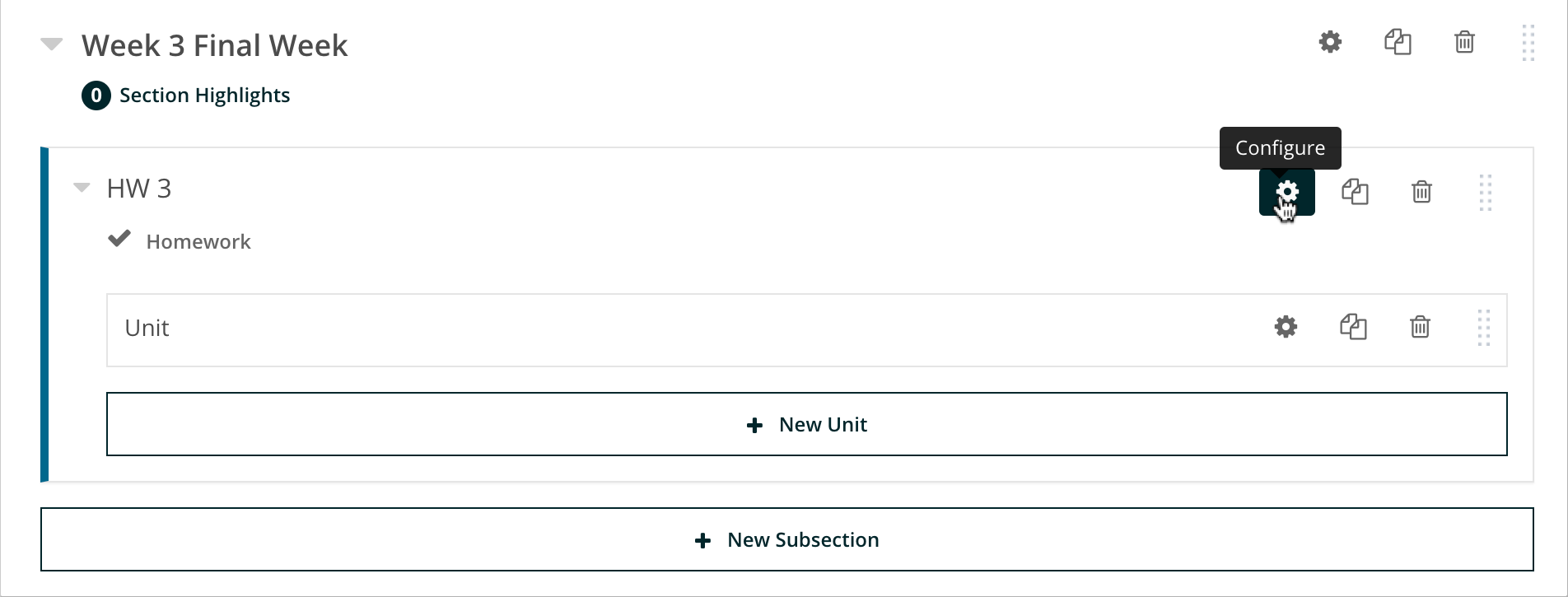
Task: Delete the Unit trash icon
Action: [1420, 327]
